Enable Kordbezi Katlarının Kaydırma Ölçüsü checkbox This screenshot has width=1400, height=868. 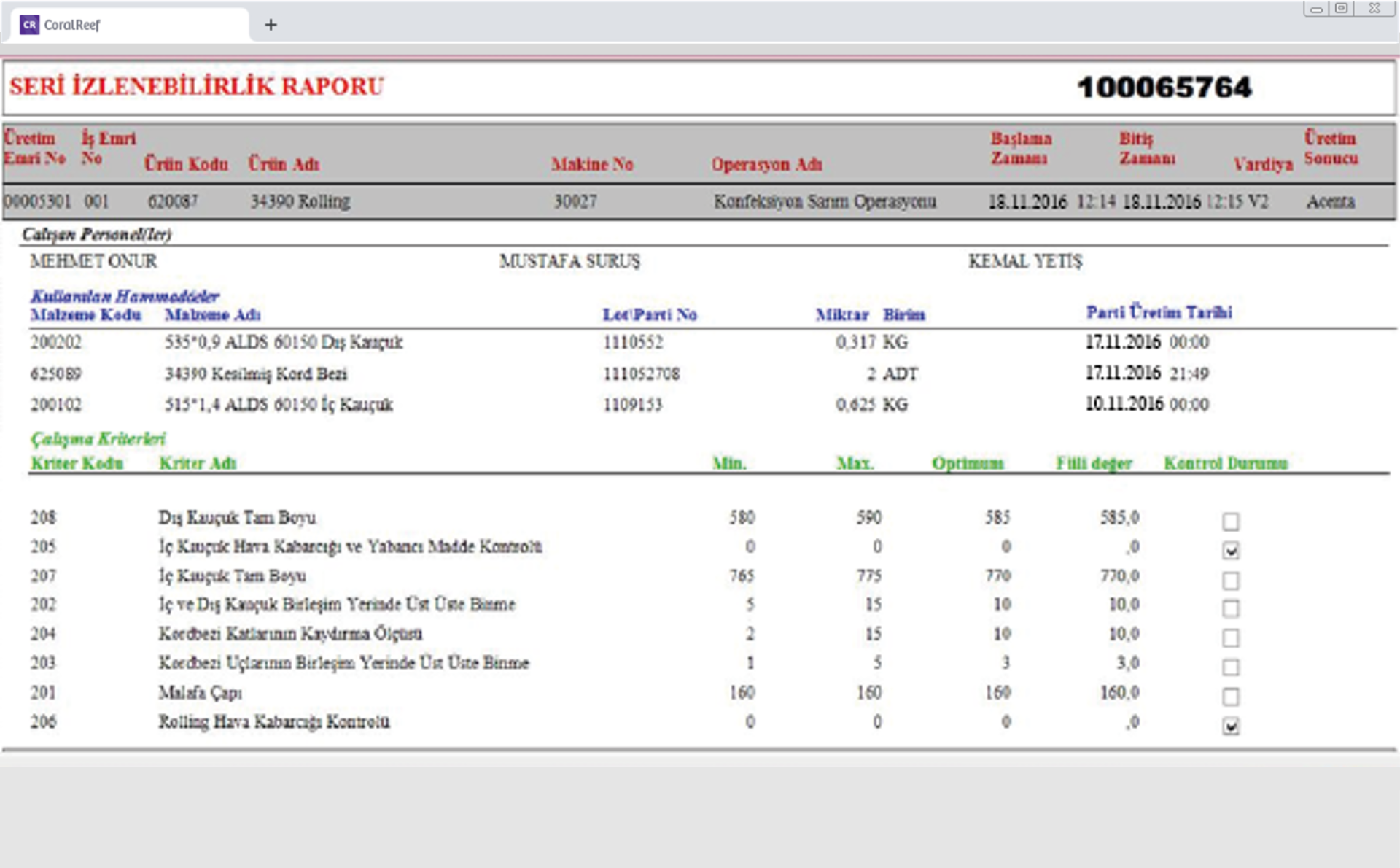1231,638
